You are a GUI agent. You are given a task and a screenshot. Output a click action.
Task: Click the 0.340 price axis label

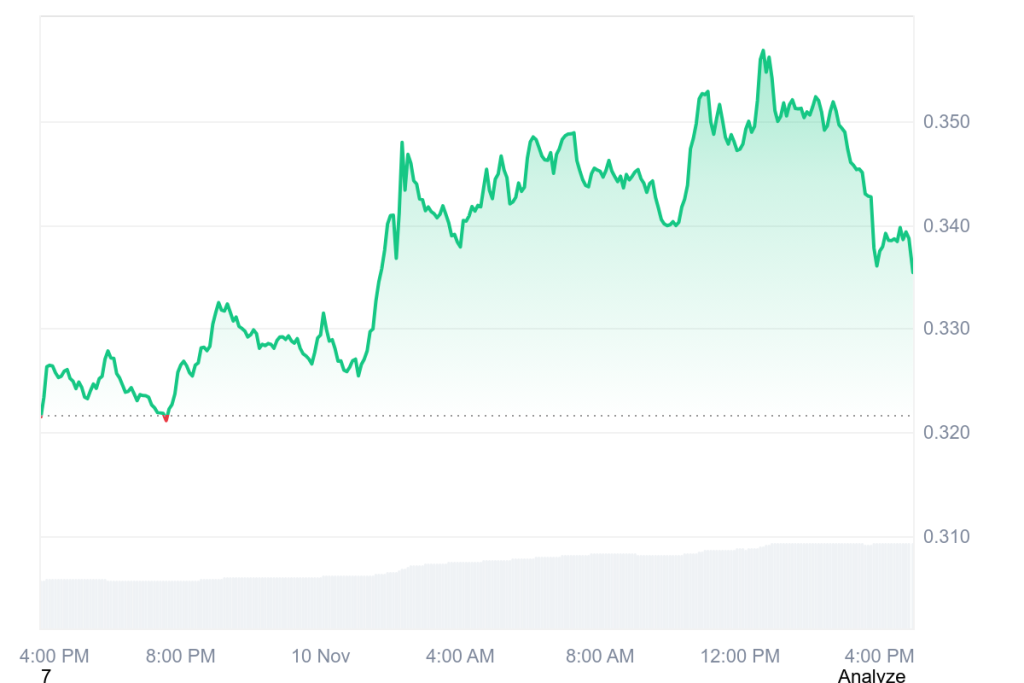(x=944, y=226)
